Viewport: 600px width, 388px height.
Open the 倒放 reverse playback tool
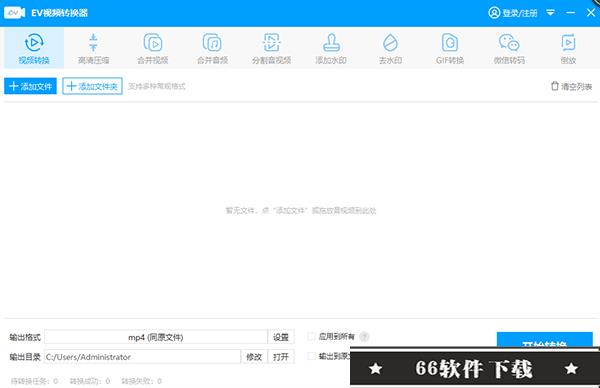(568, 48)
